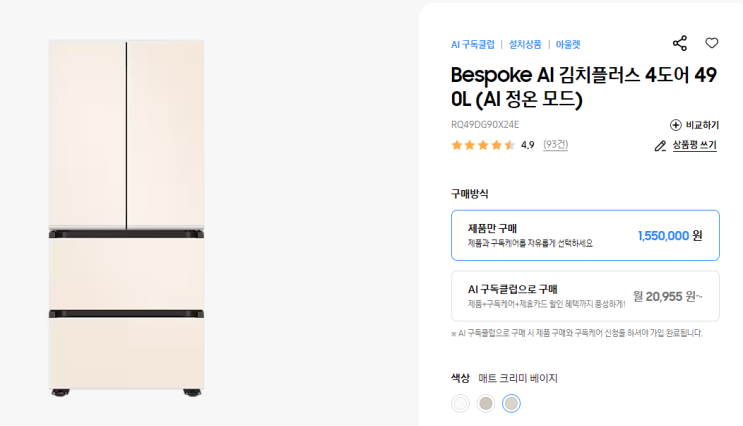
Task: Add product to wishlist with heart icon
Action: click(x=712, y=43)
